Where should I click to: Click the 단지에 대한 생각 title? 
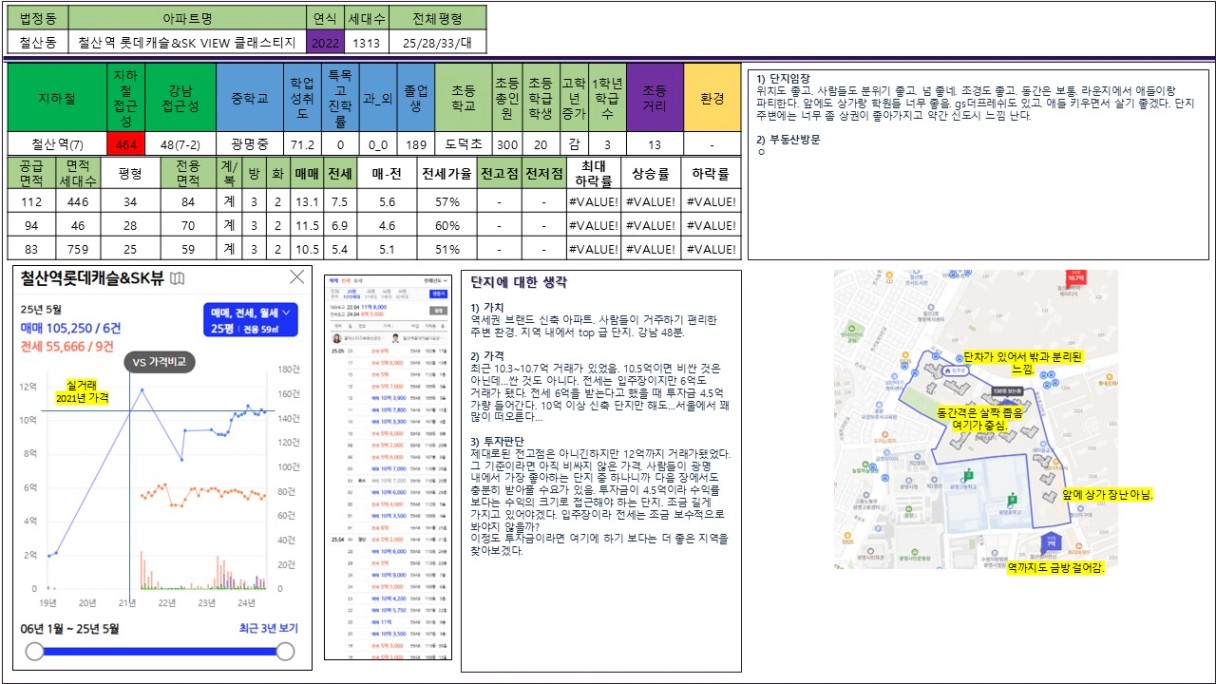pyautogui.click(x=519, y=283)
